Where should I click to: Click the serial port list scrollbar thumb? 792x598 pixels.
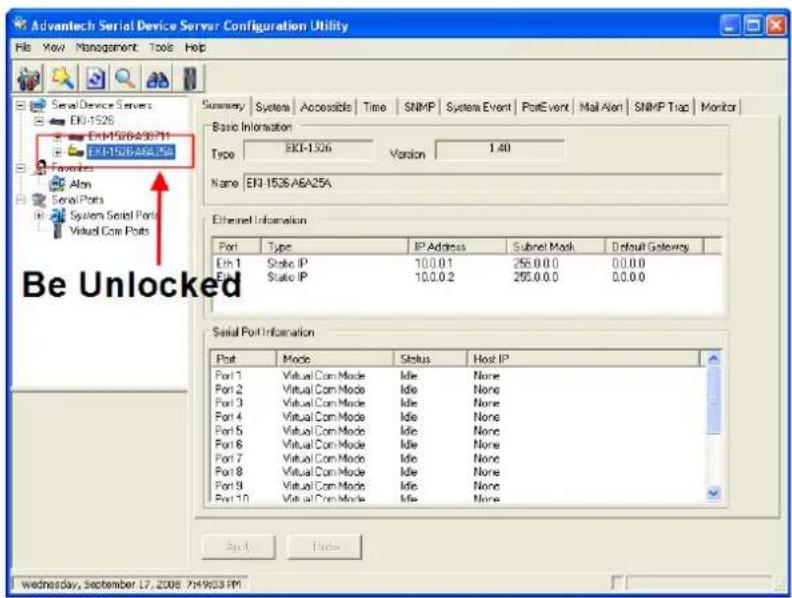[x=713, y=400]
